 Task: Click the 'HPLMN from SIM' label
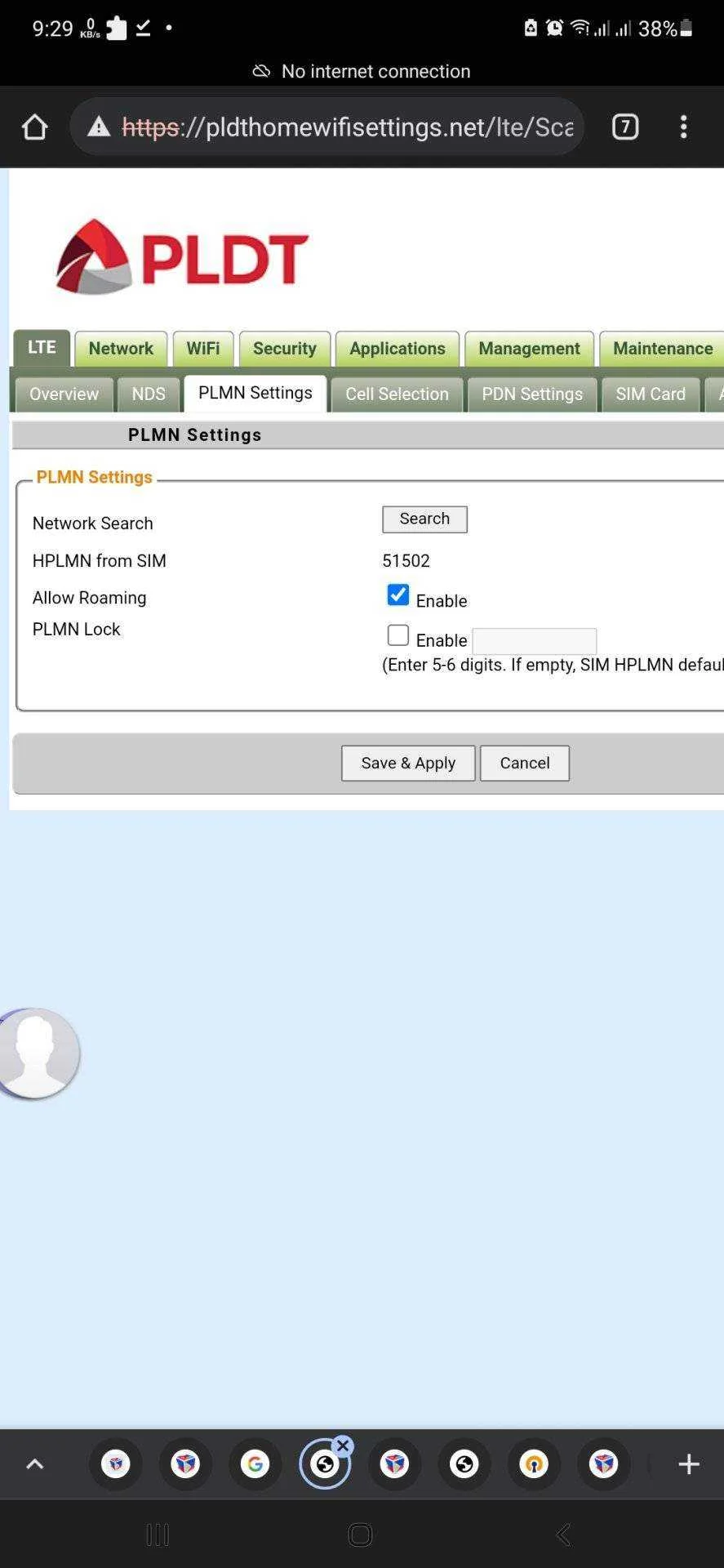click(x=100, y=561)
